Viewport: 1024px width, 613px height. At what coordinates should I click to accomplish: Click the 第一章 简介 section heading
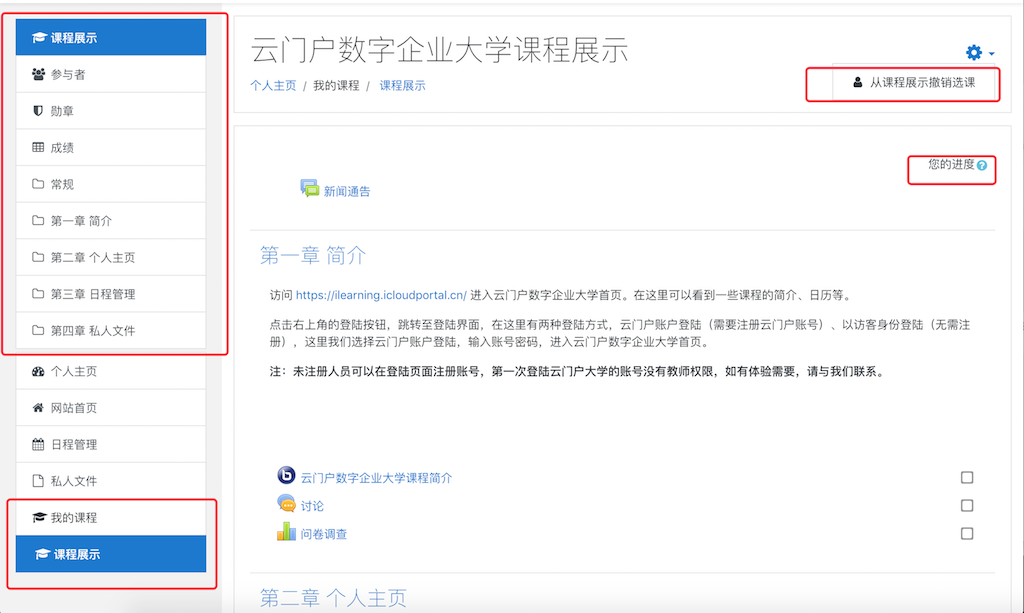click(313, 255)
